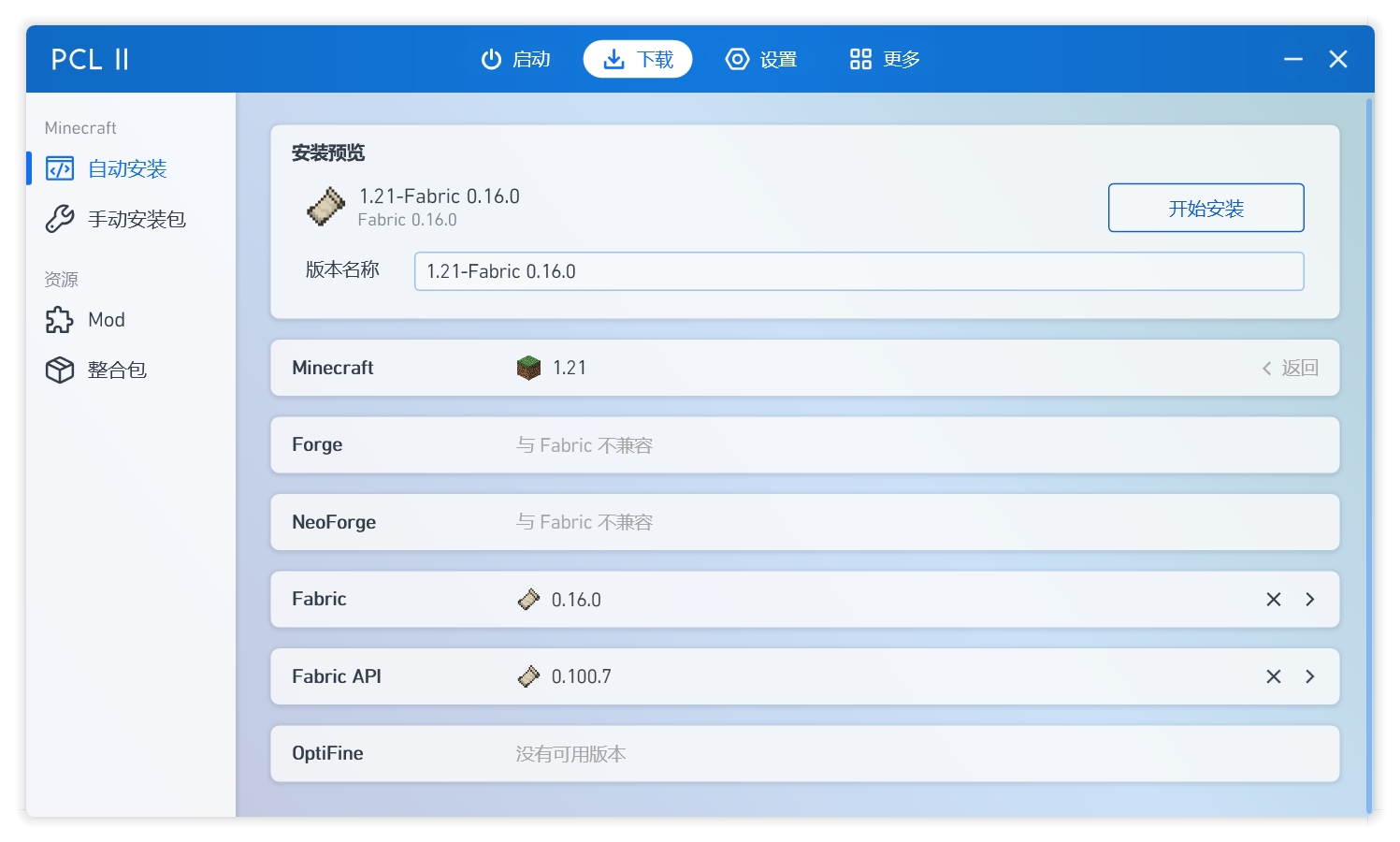The image size is (1400, 842).
Task: Click the grass block icon beside 1.21
Action: pos(528,368)
